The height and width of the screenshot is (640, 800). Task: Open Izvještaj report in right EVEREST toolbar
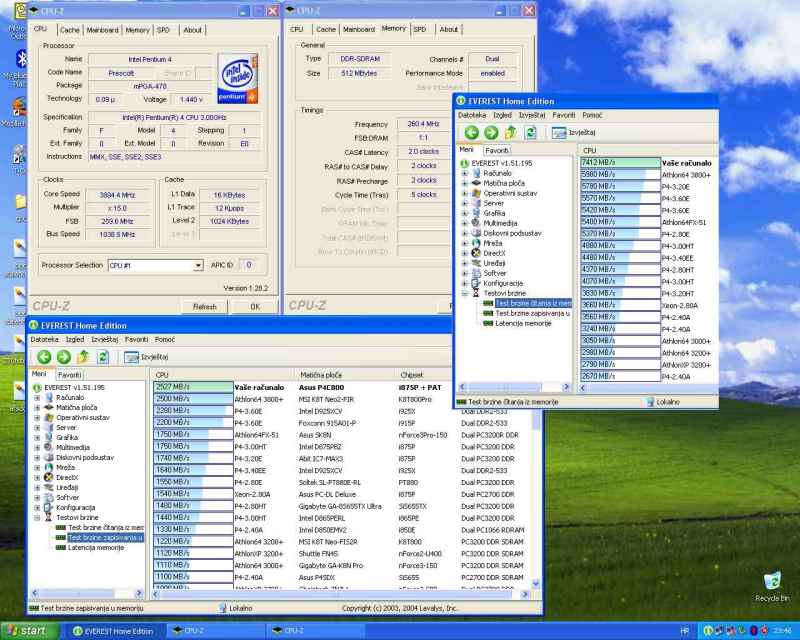[573, 133]
